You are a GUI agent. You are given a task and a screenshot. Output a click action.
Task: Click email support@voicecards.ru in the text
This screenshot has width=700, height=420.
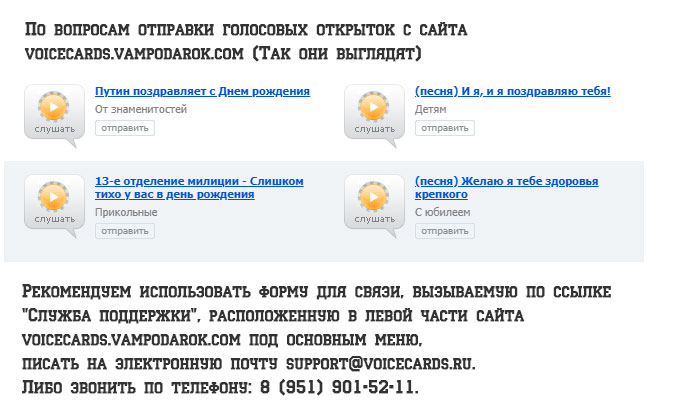coord(379,363)
